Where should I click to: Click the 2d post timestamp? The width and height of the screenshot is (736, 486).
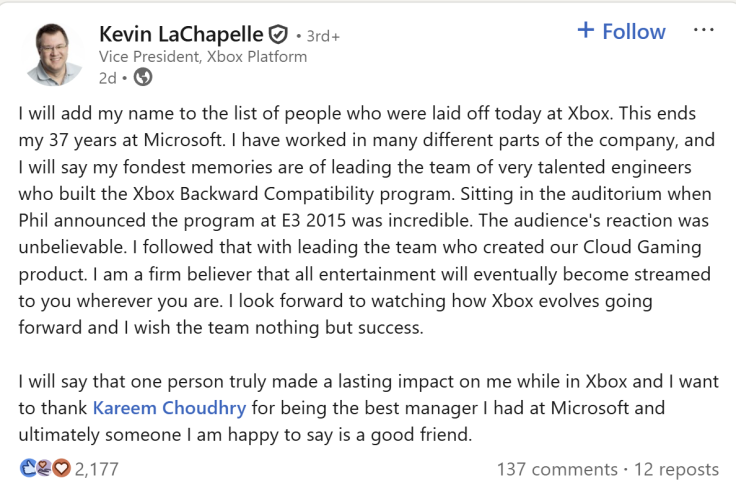point(107,78)
